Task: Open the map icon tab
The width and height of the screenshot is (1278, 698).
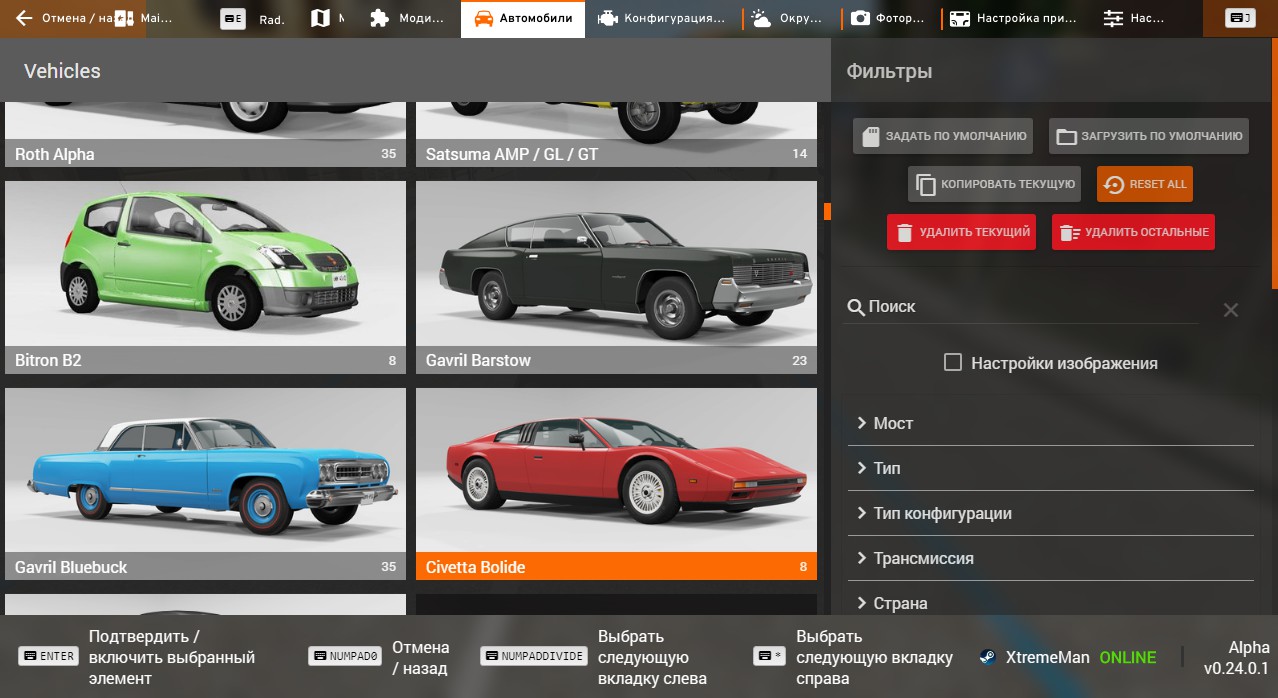Action: point(326,18)
